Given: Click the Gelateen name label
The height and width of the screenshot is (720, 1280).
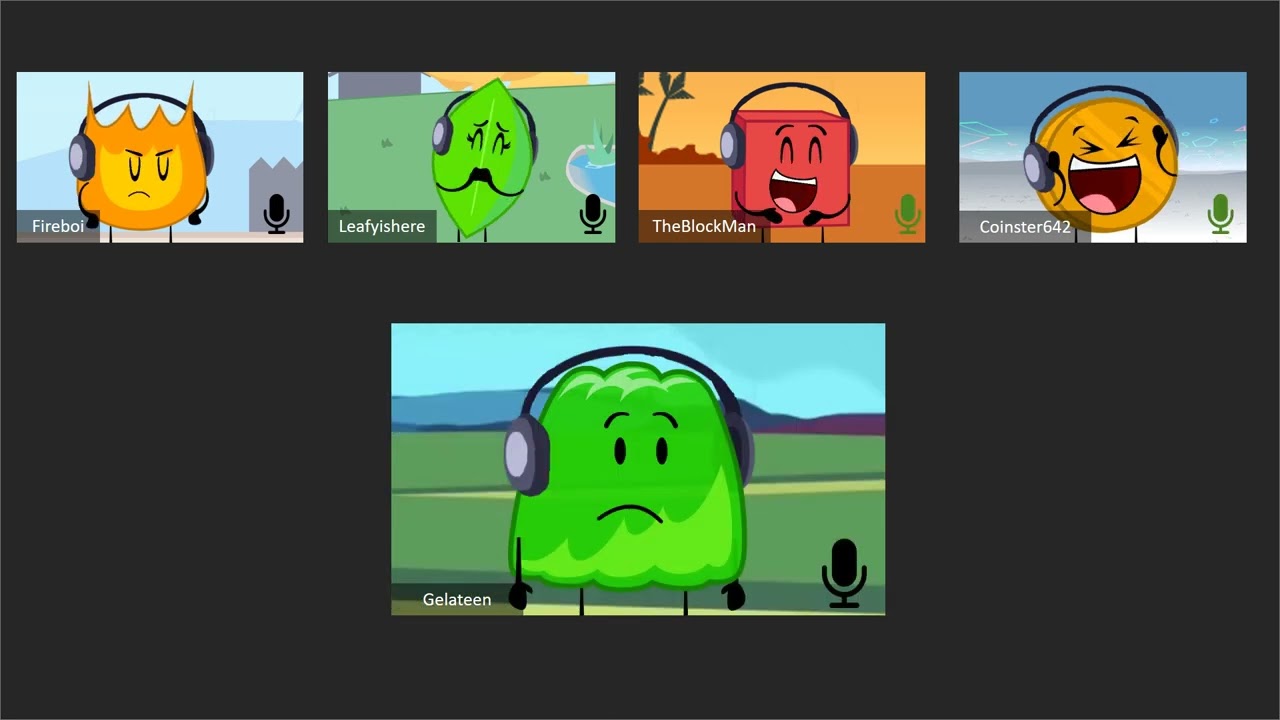Looking at the screenshot, I should (x=457, y=599).
